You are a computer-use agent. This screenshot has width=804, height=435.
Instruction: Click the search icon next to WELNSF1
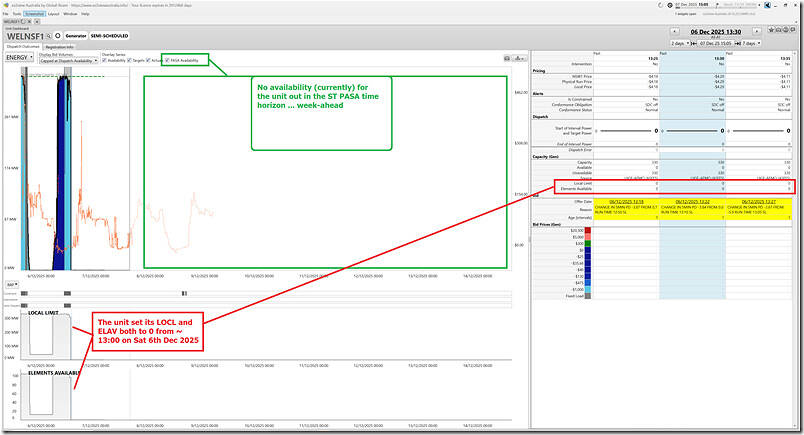click(49, 36)
